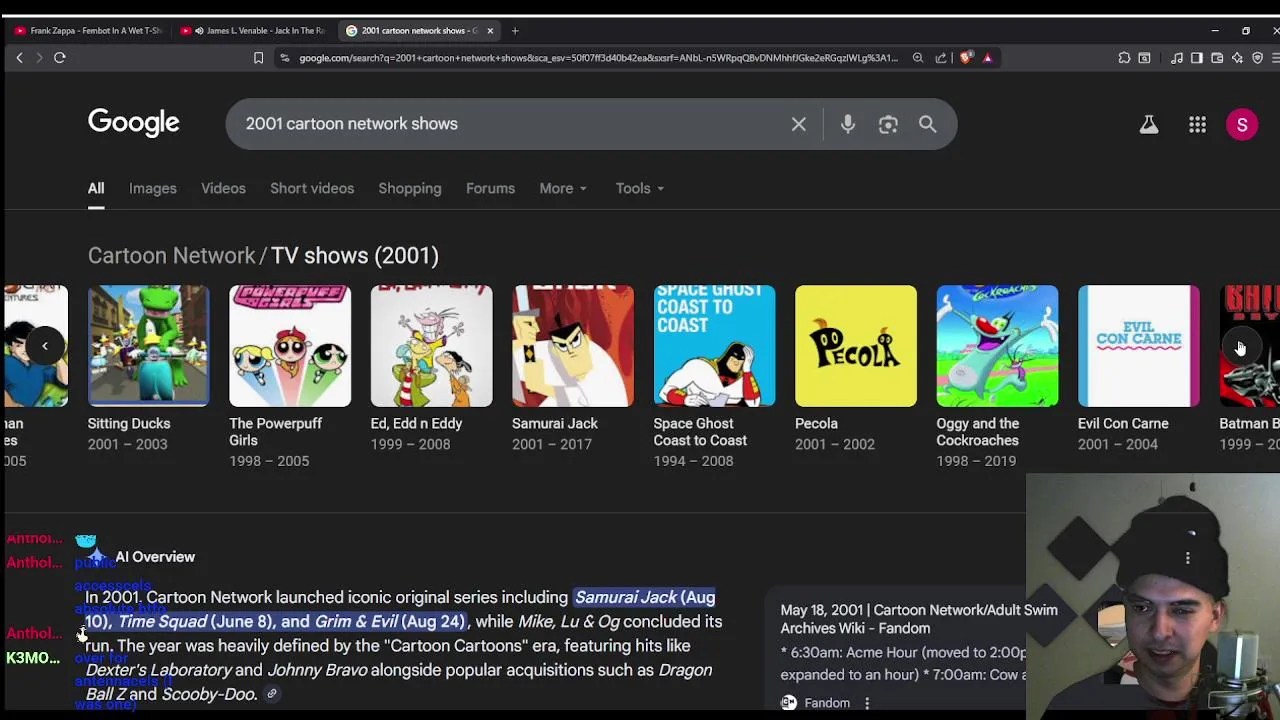This screenshot has width=1280, height=720.
Task: Click the Fandom source label
Action: tap(827, 703)
